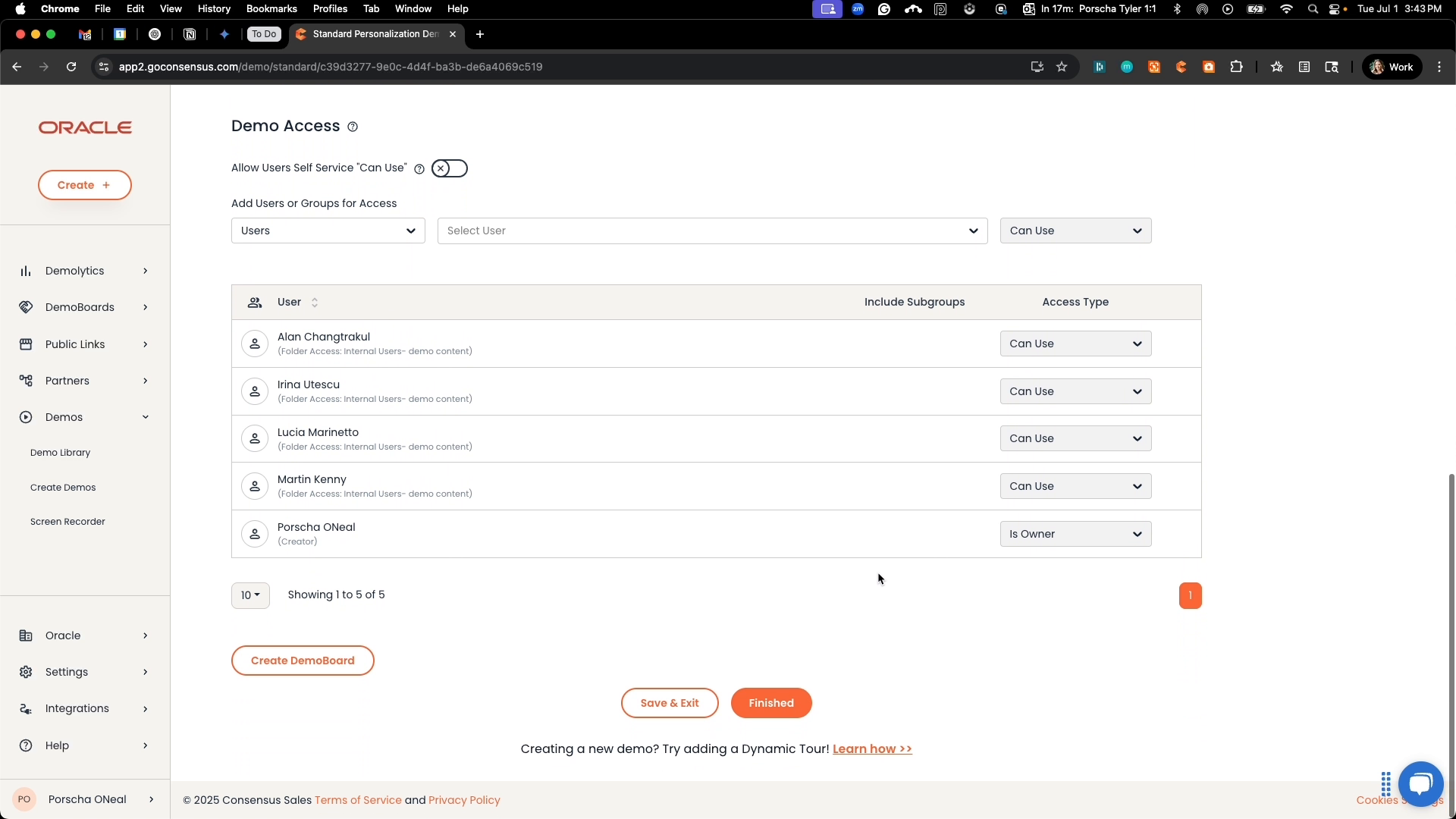Open the Select User dropdown
The height and width of the screenshot is (819, 1456).
pos(713,231)
